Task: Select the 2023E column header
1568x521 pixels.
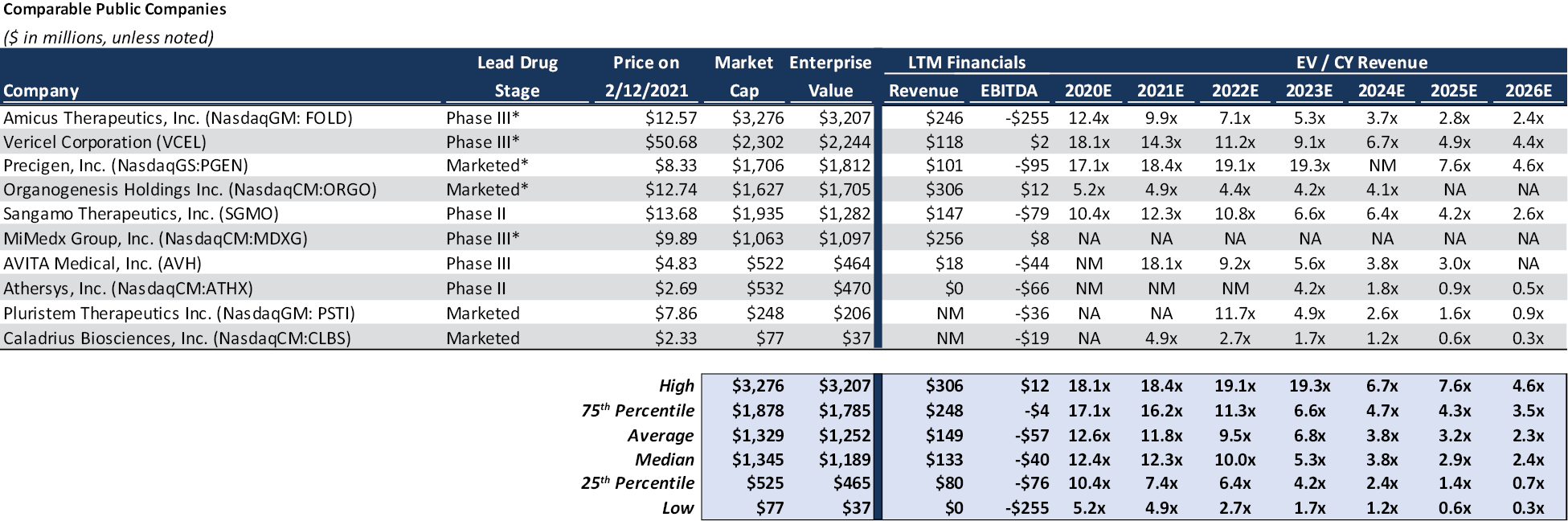Action: [x=1308, y=91]
